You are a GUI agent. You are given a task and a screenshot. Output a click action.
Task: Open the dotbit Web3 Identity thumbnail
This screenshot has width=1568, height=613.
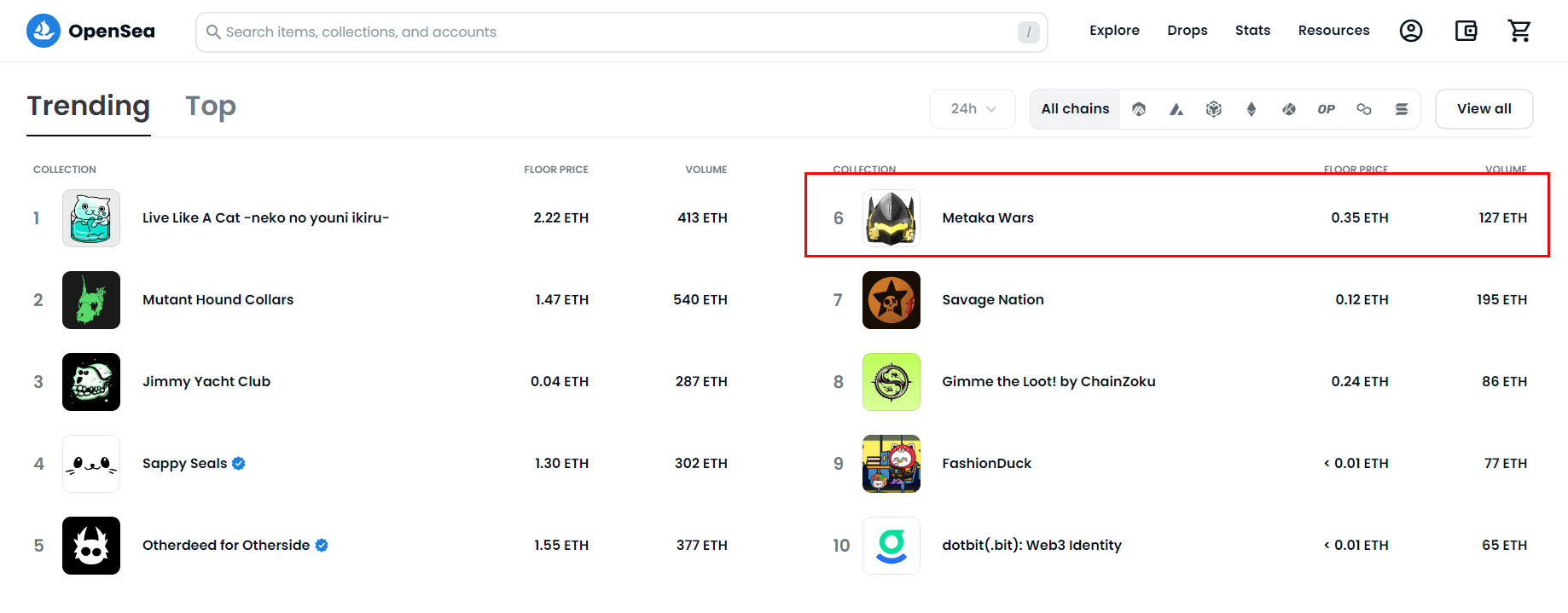coord(891,546)
